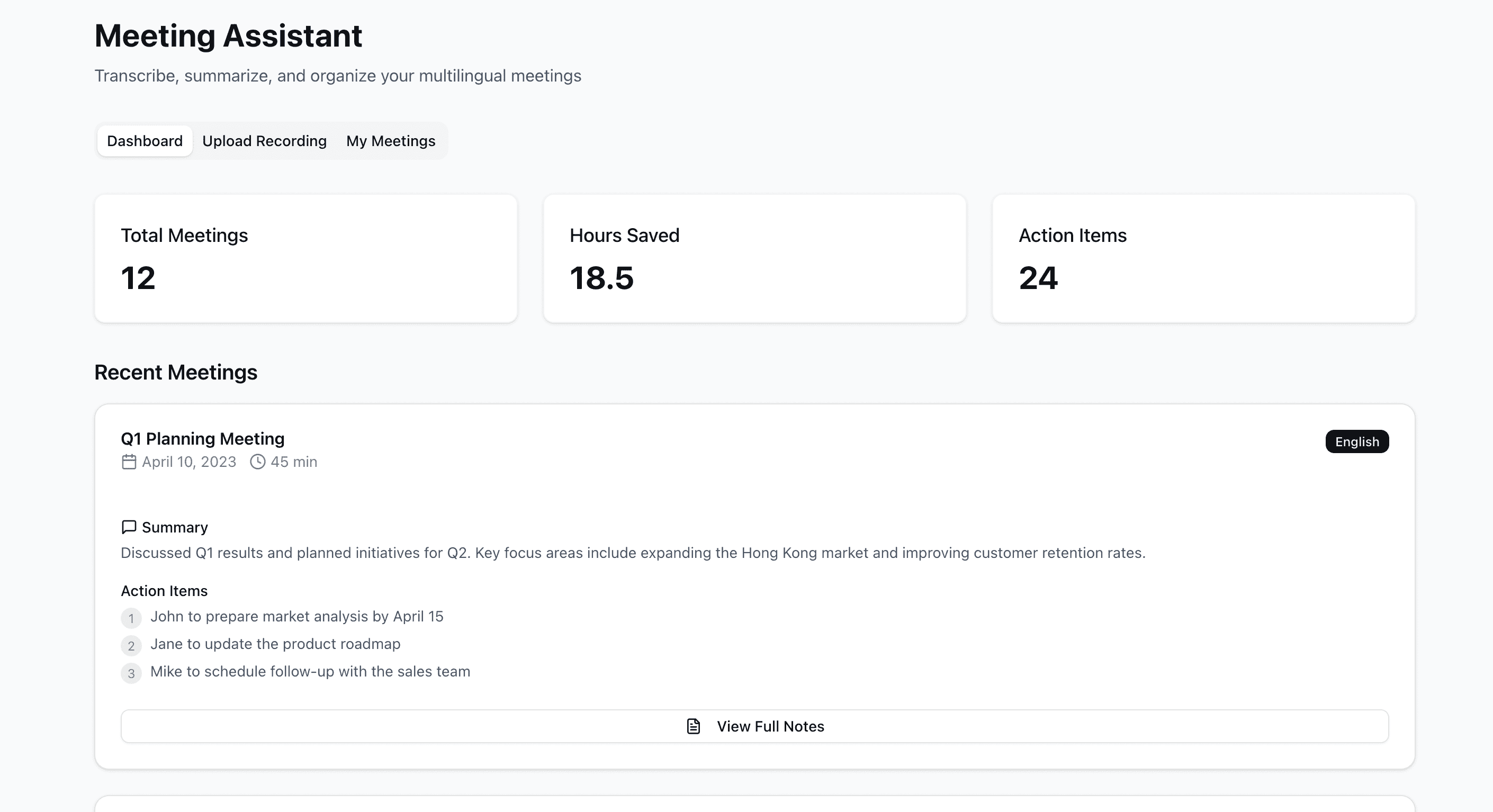
Task: Switch to the Dashboard tab
Action: (145, 141)
